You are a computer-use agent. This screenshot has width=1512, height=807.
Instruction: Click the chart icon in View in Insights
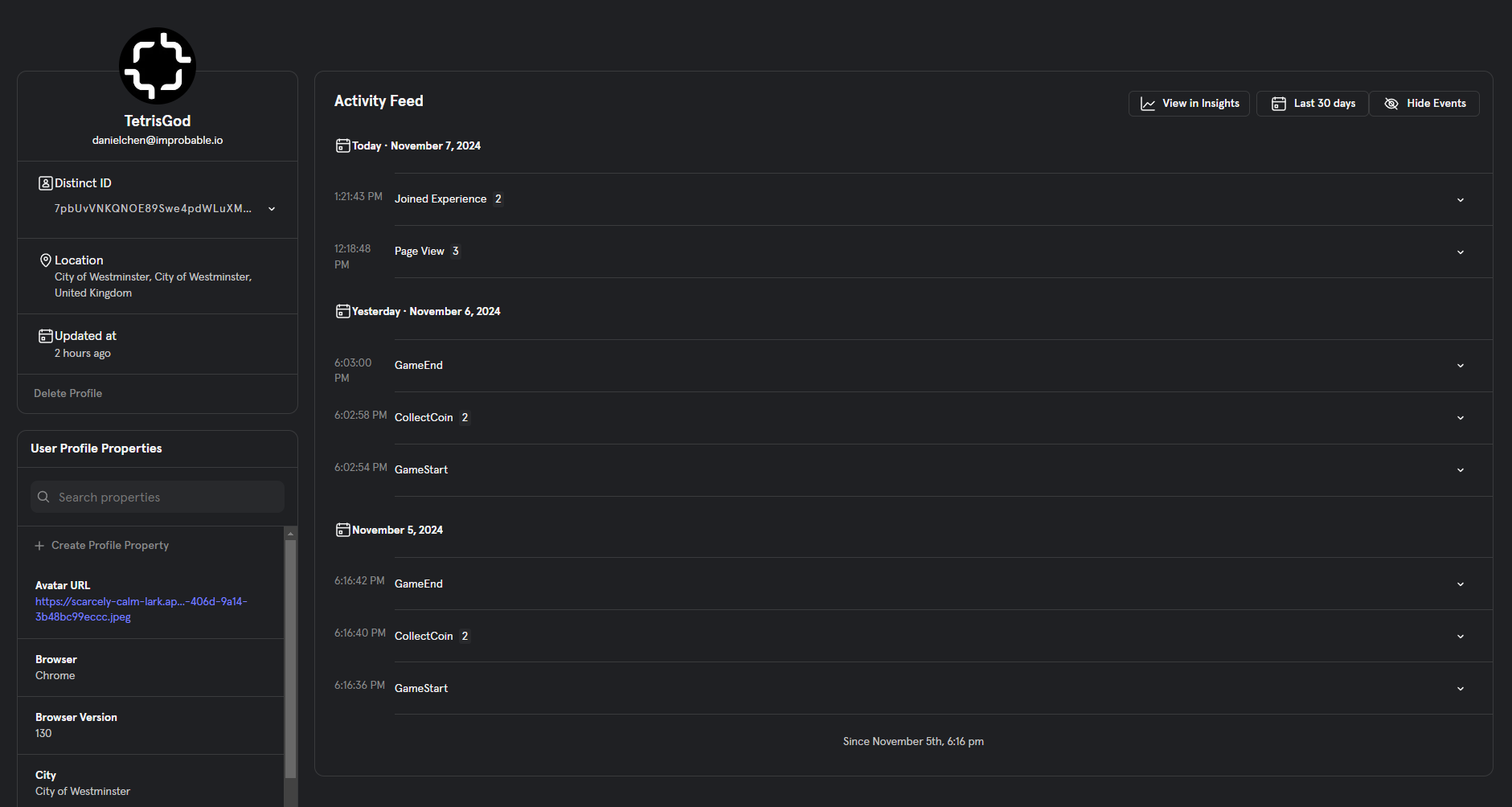tap(1148, 104)
